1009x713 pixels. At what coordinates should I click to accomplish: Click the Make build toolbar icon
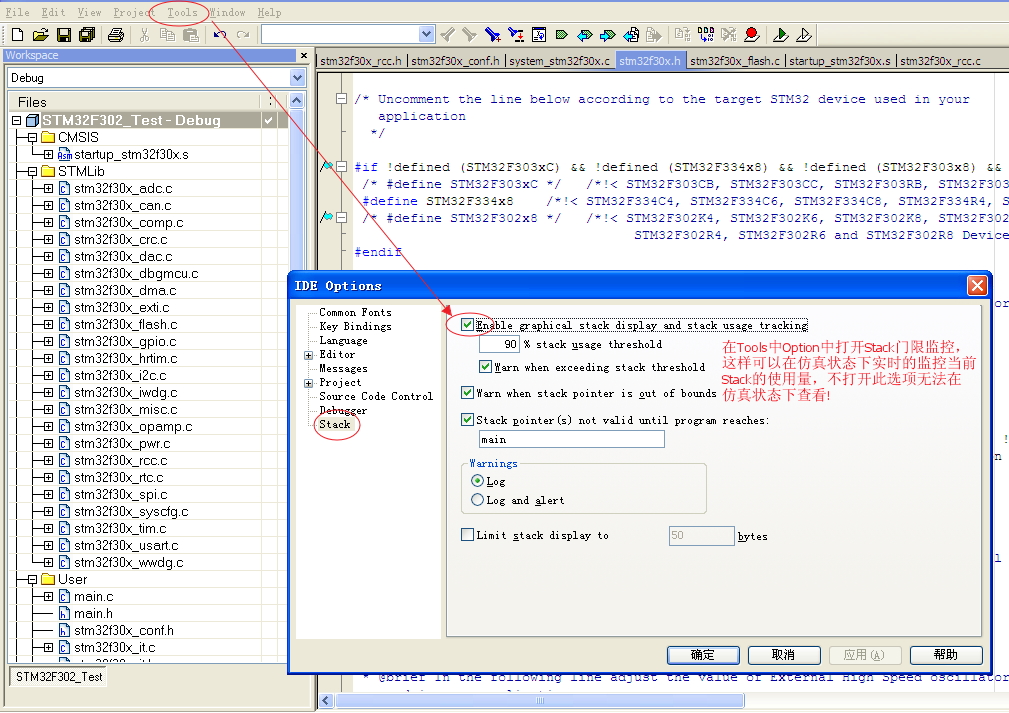click(x=706, y=35)
